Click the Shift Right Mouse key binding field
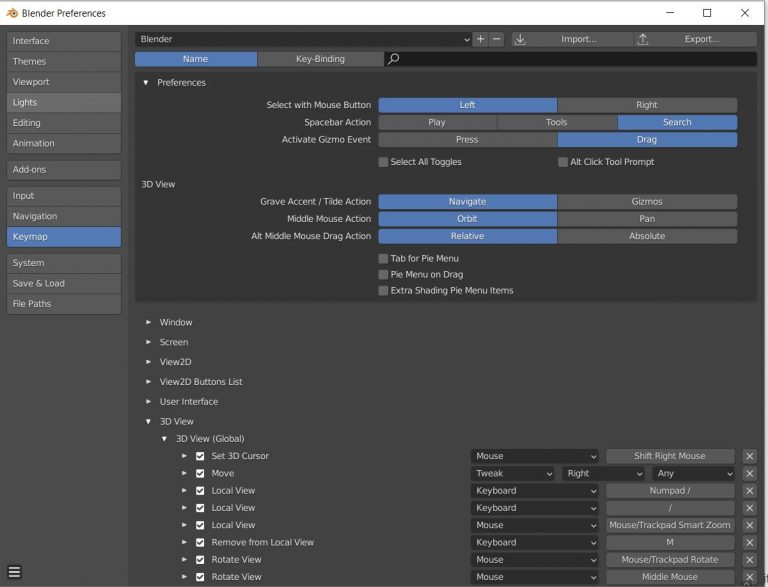 pos(669,456)
